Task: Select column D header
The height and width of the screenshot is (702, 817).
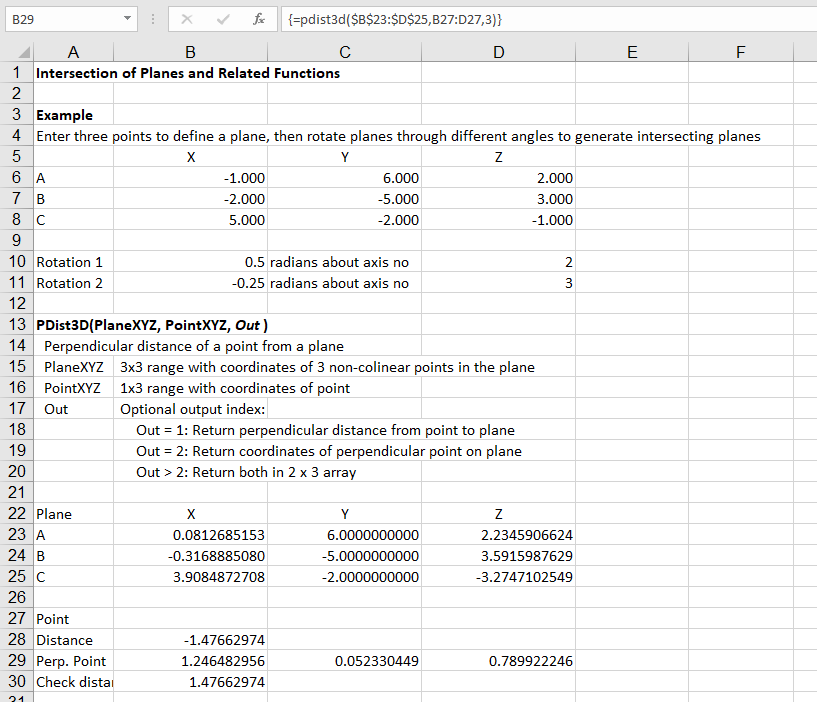Action: tap(498, 53)
